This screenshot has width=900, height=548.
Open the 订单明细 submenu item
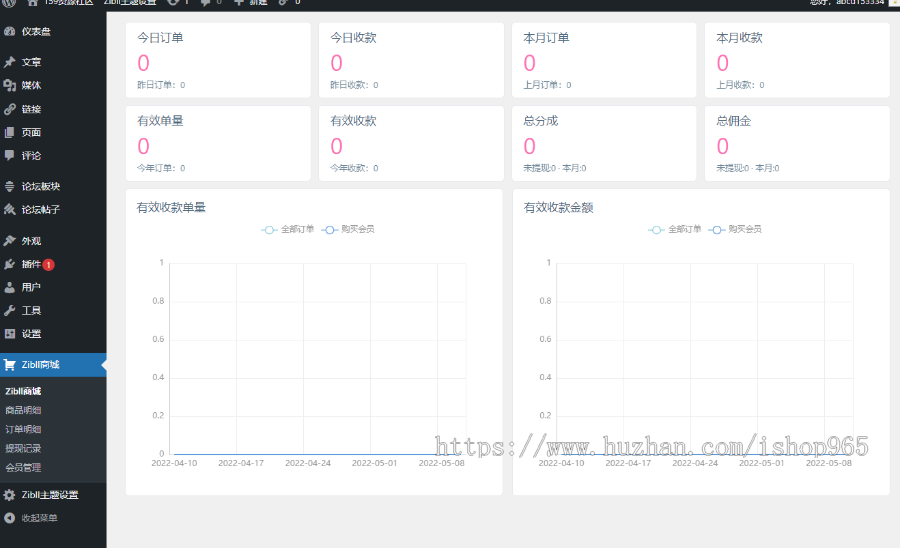[23, 429]
